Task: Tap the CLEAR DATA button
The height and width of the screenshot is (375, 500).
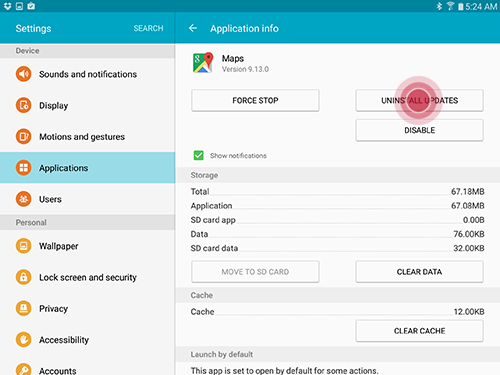Action: (419, 272)
